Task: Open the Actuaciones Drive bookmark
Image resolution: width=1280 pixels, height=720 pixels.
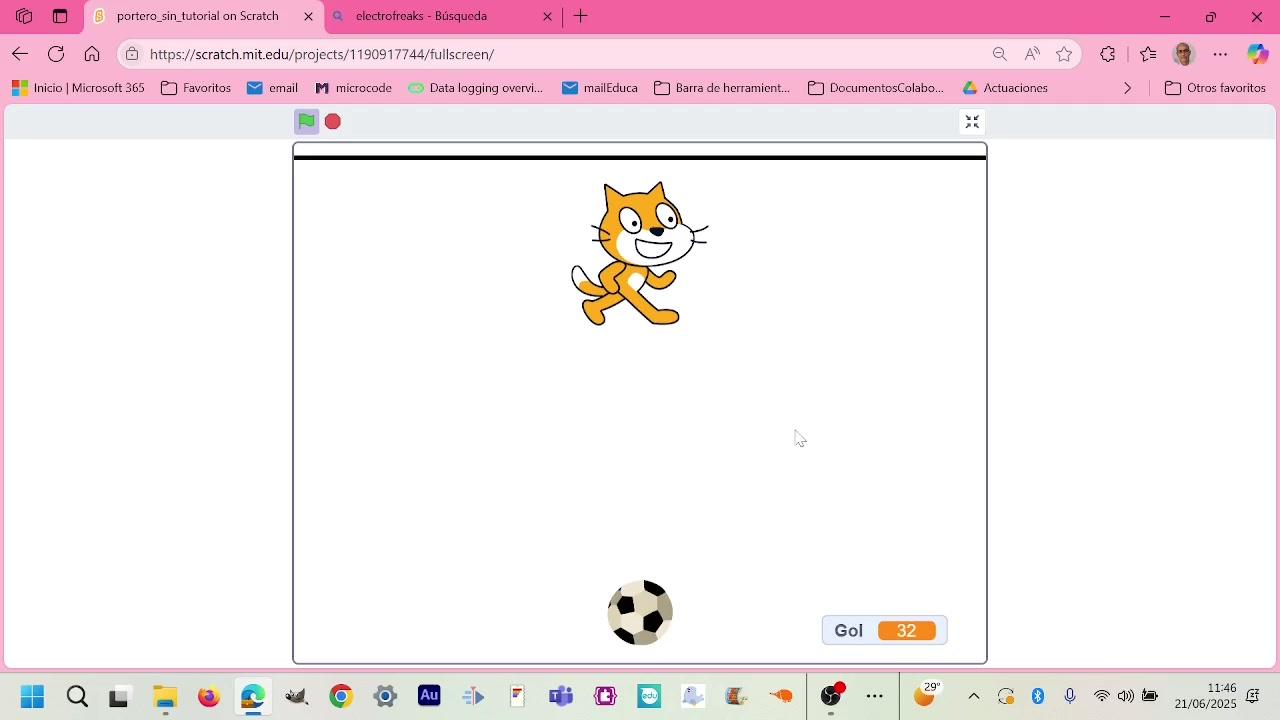Action: pyautogui.click(x=1005, y=88)
